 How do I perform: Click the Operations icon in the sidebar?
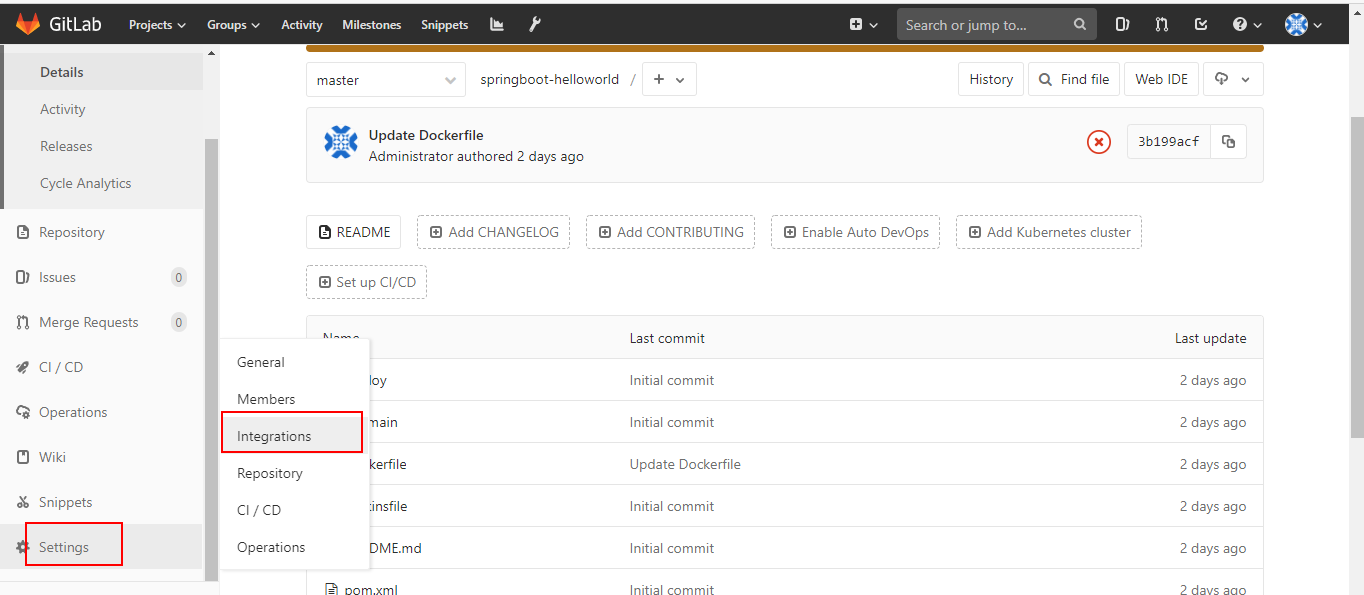tap(23, 412)
